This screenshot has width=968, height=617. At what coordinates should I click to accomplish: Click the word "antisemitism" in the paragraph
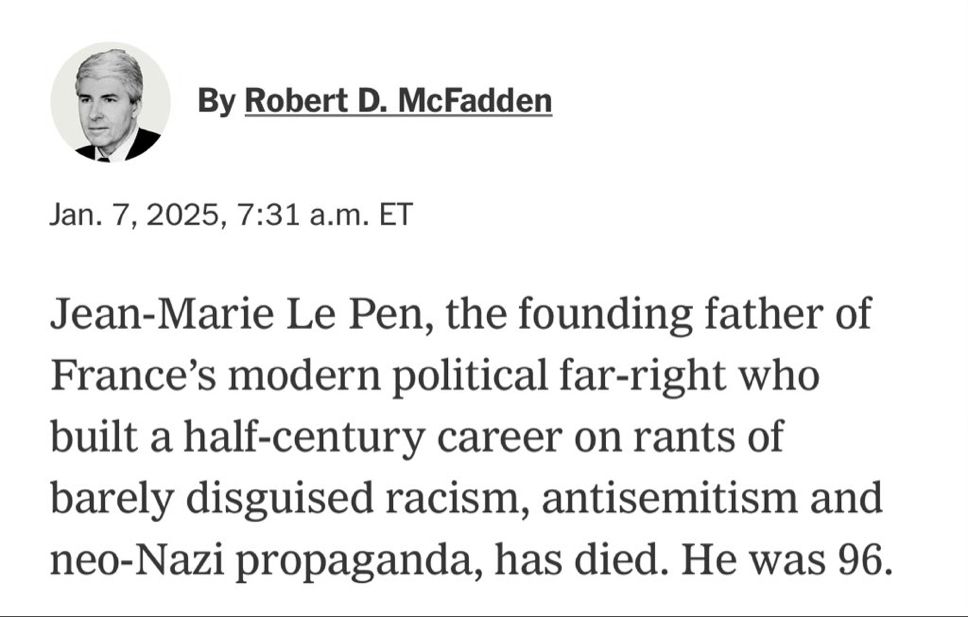coord(670,499)
